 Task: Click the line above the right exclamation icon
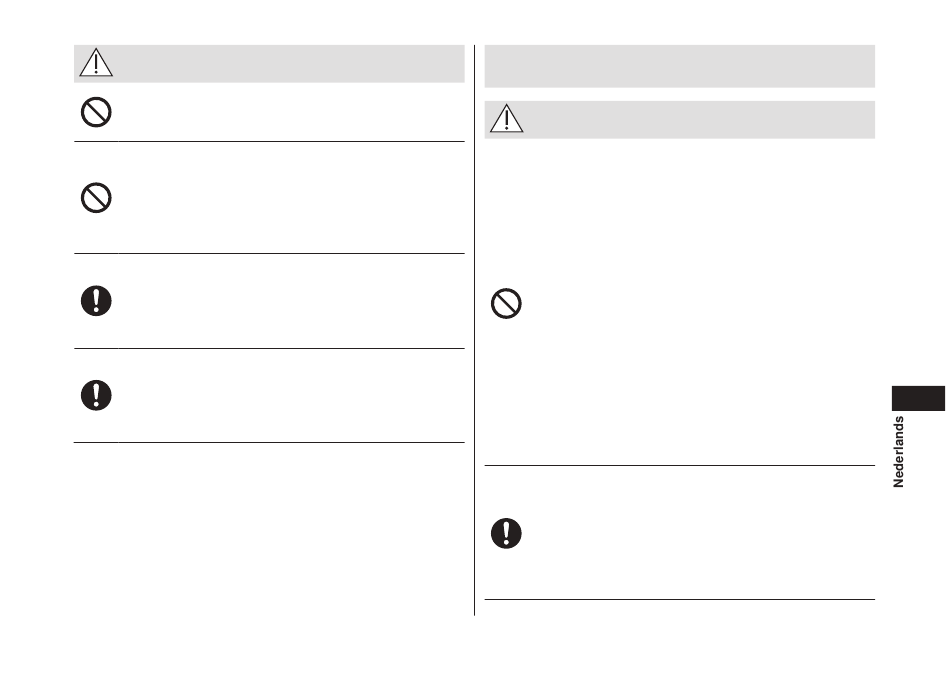[679, 465]
